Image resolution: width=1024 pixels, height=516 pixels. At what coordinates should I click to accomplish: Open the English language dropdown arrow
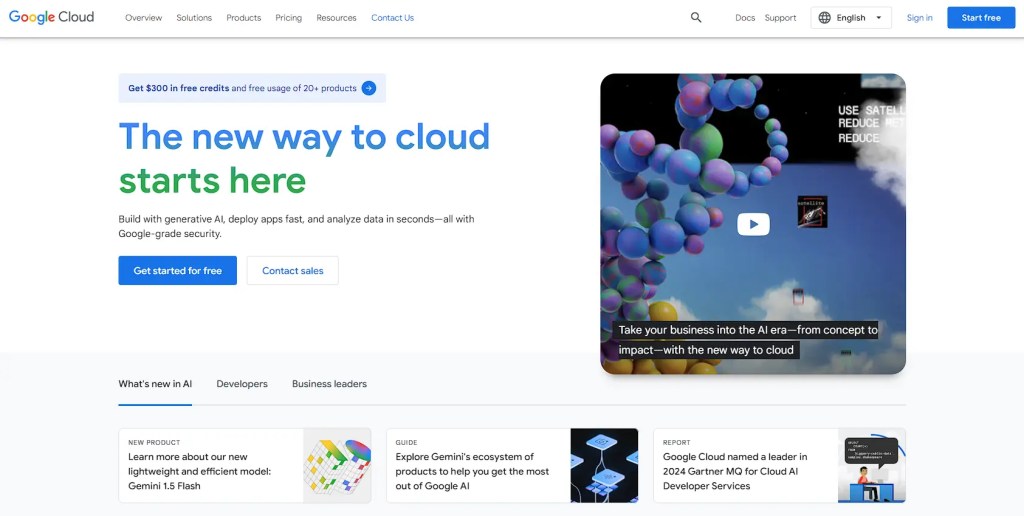[878, 18]
